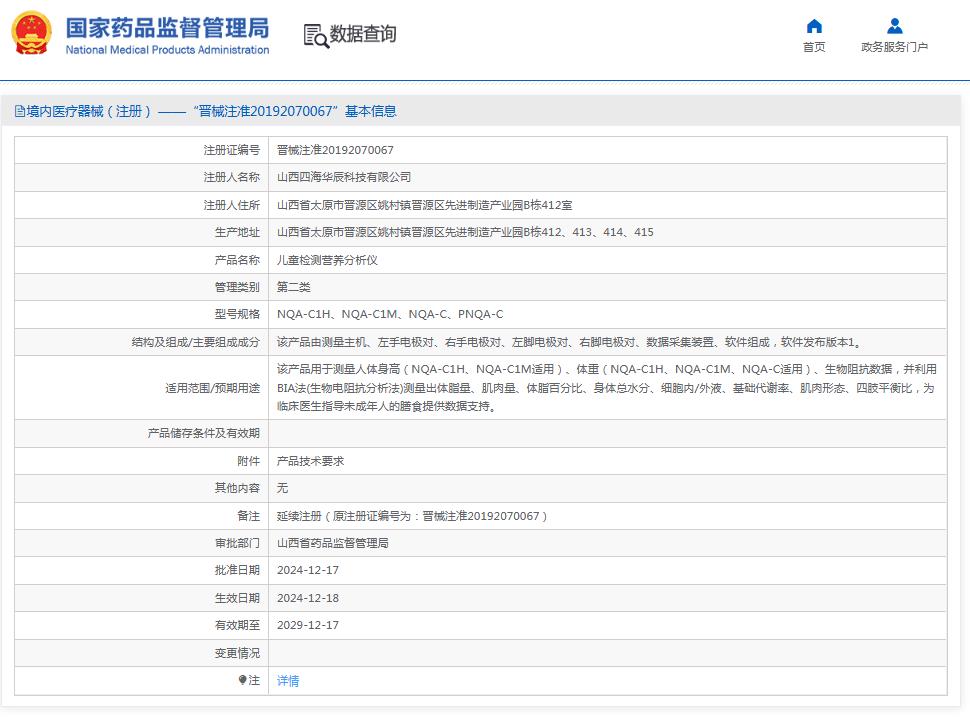Select the 首页 navigation item

click(x=813, y=46)
